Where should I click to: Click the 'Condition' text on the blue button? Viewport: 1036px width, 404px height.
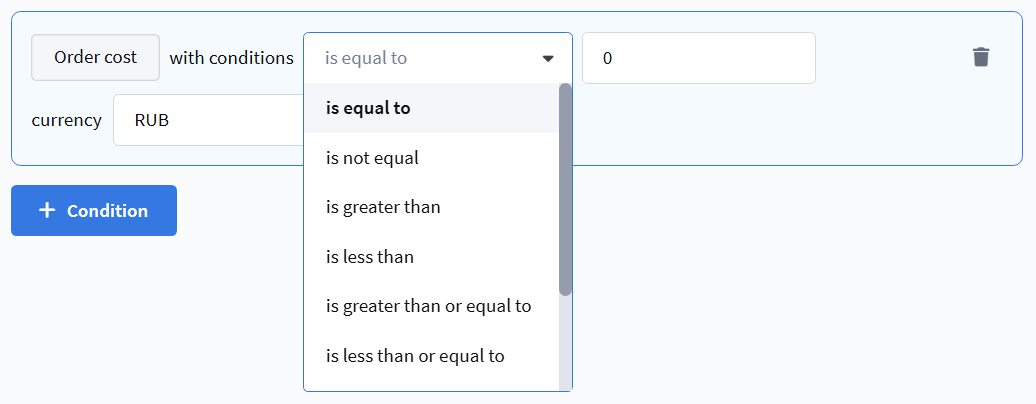point(107,211)
